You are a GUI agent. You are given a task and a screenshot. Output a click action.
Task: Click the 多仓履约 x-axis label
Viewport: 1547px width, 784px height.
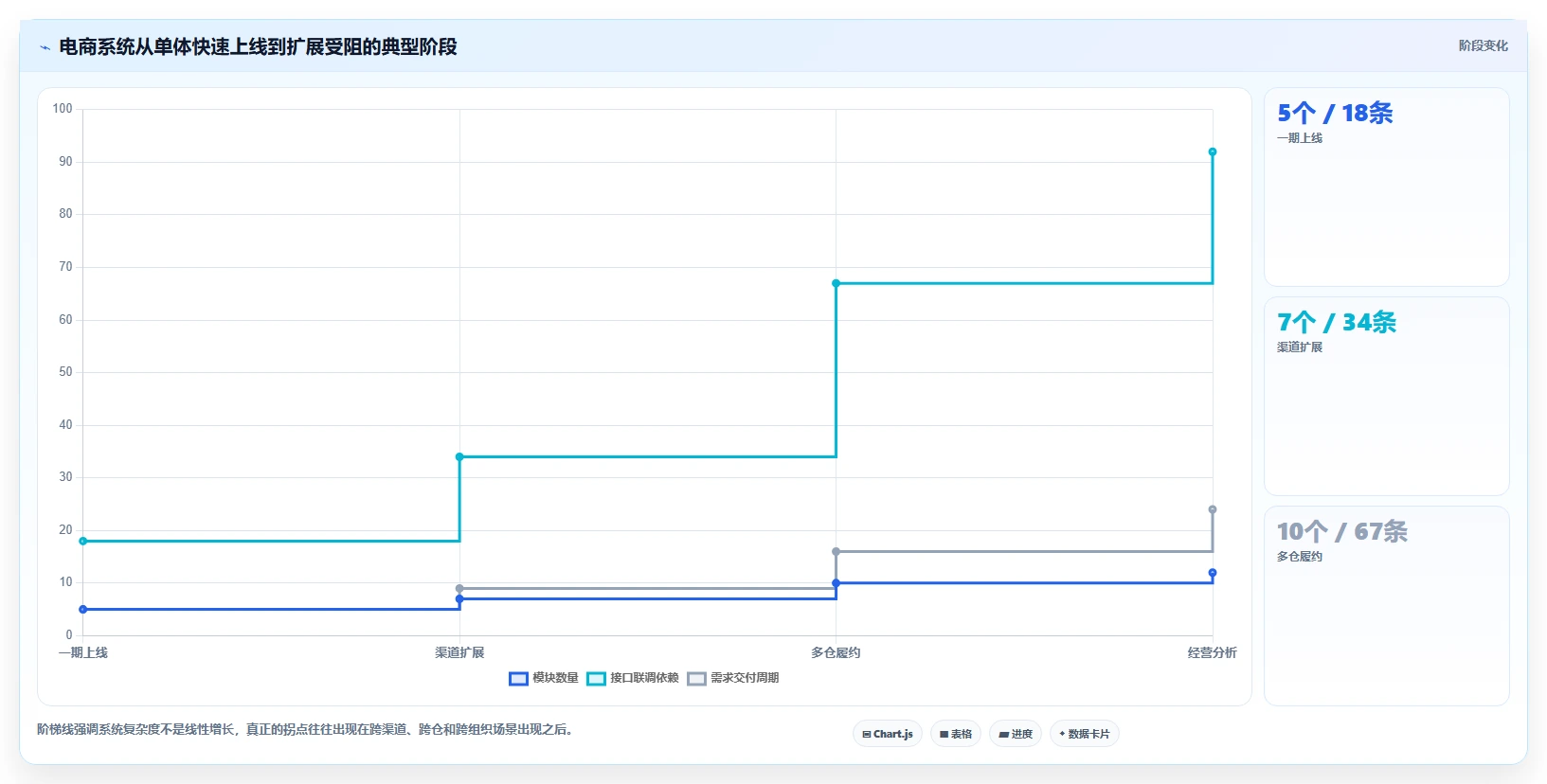836,652
